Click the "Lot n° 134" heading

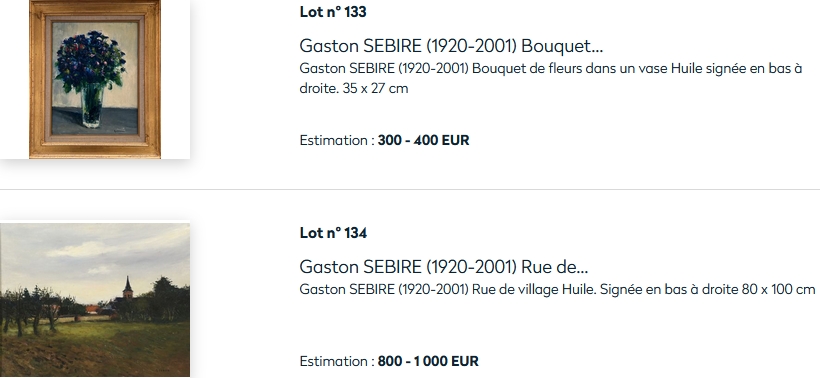coord(333,233)
